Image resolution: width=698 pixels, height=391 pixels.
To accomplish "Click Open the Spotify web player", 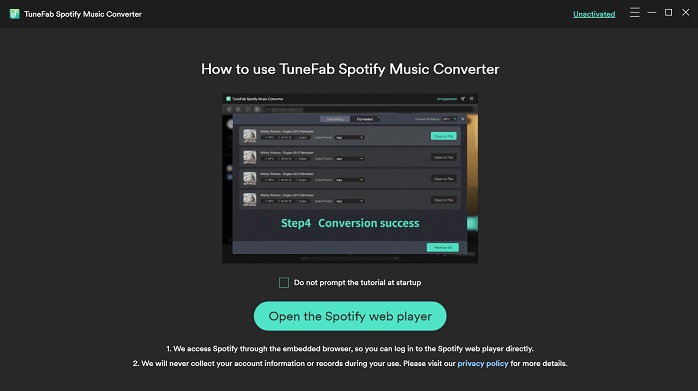I will (350, 316).
